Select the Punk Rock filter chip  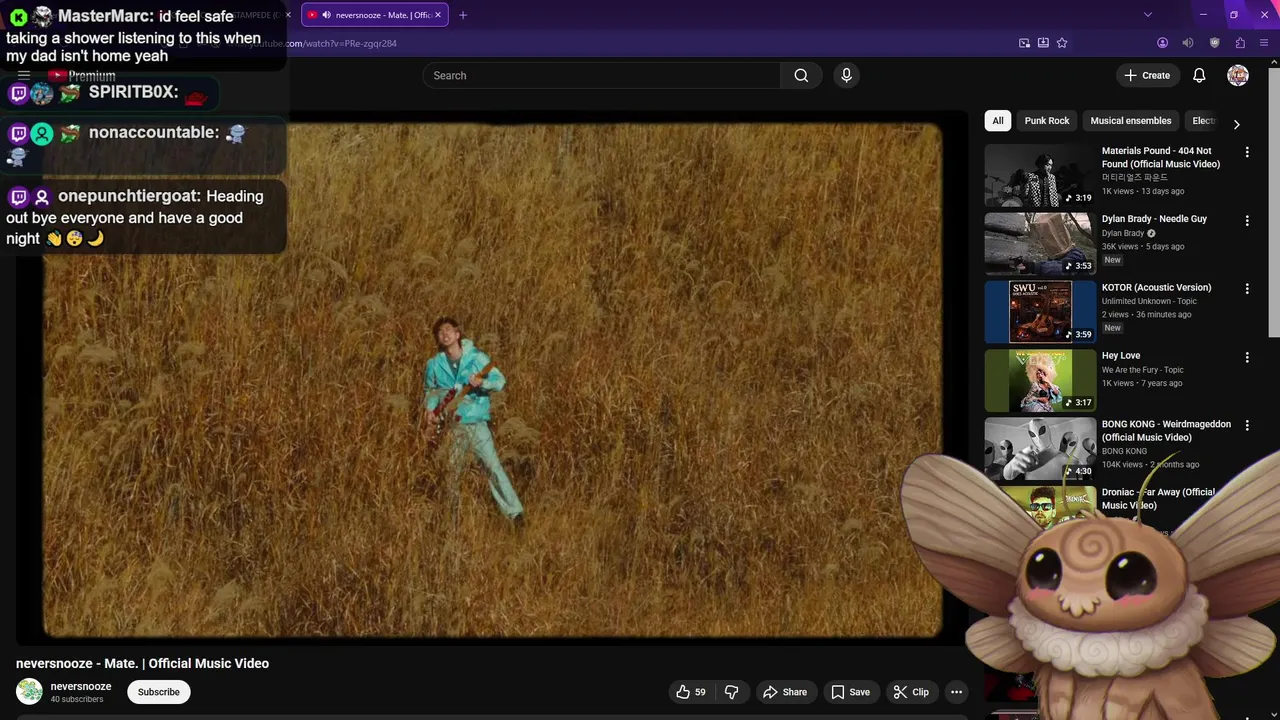pos(1047,121)
